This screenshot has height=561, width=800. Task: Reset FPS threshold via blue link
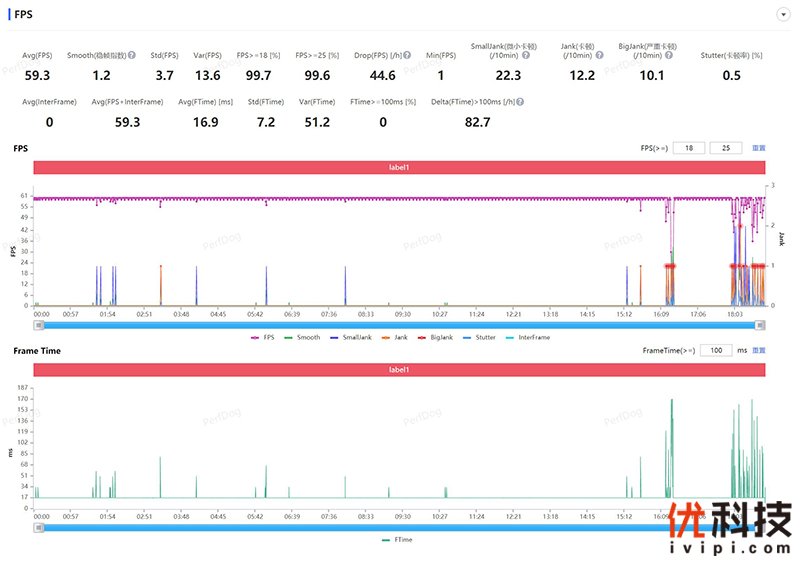pos(759,148)
